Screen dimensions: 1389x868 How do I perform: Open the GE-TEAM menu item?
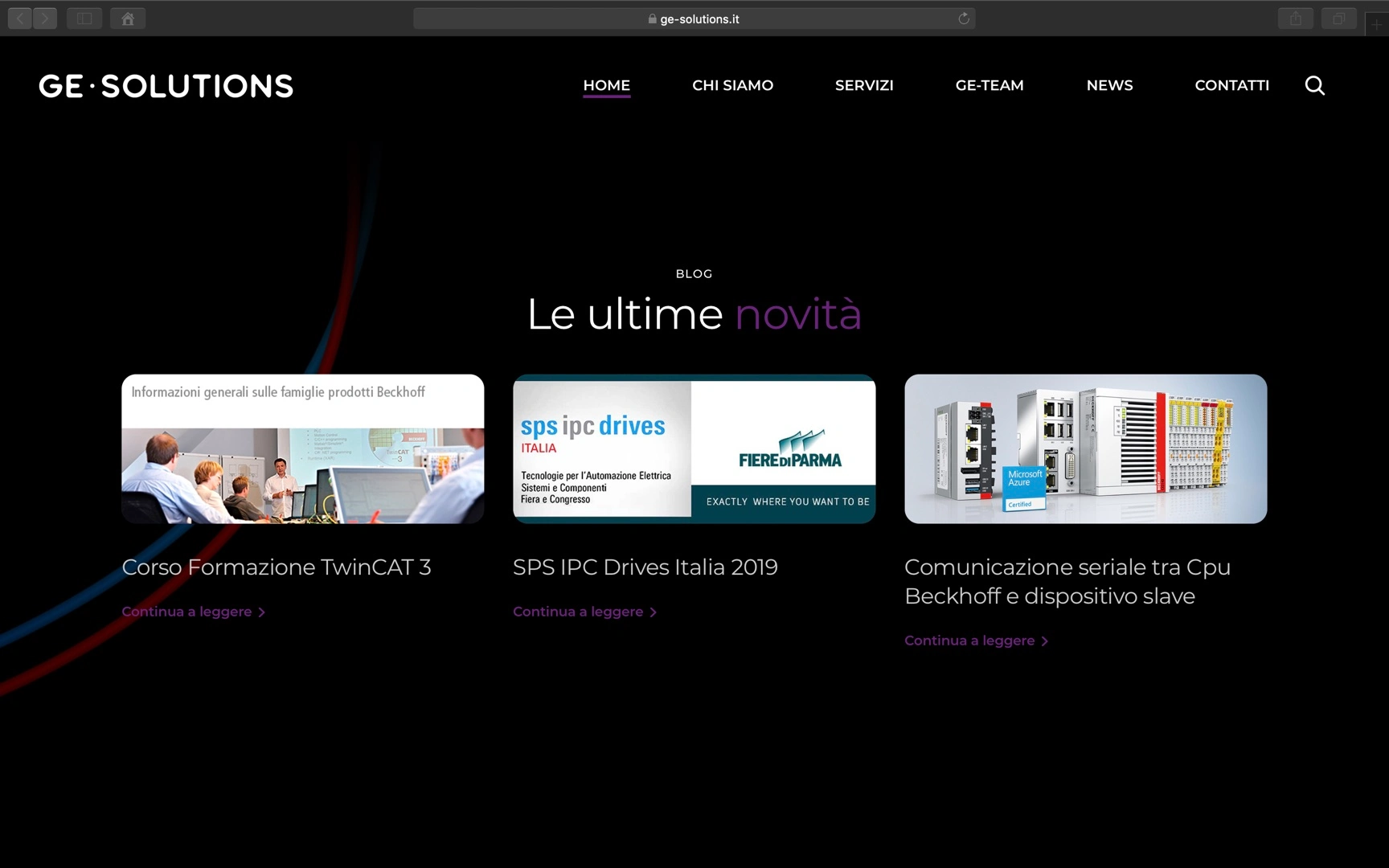point(990,85)
